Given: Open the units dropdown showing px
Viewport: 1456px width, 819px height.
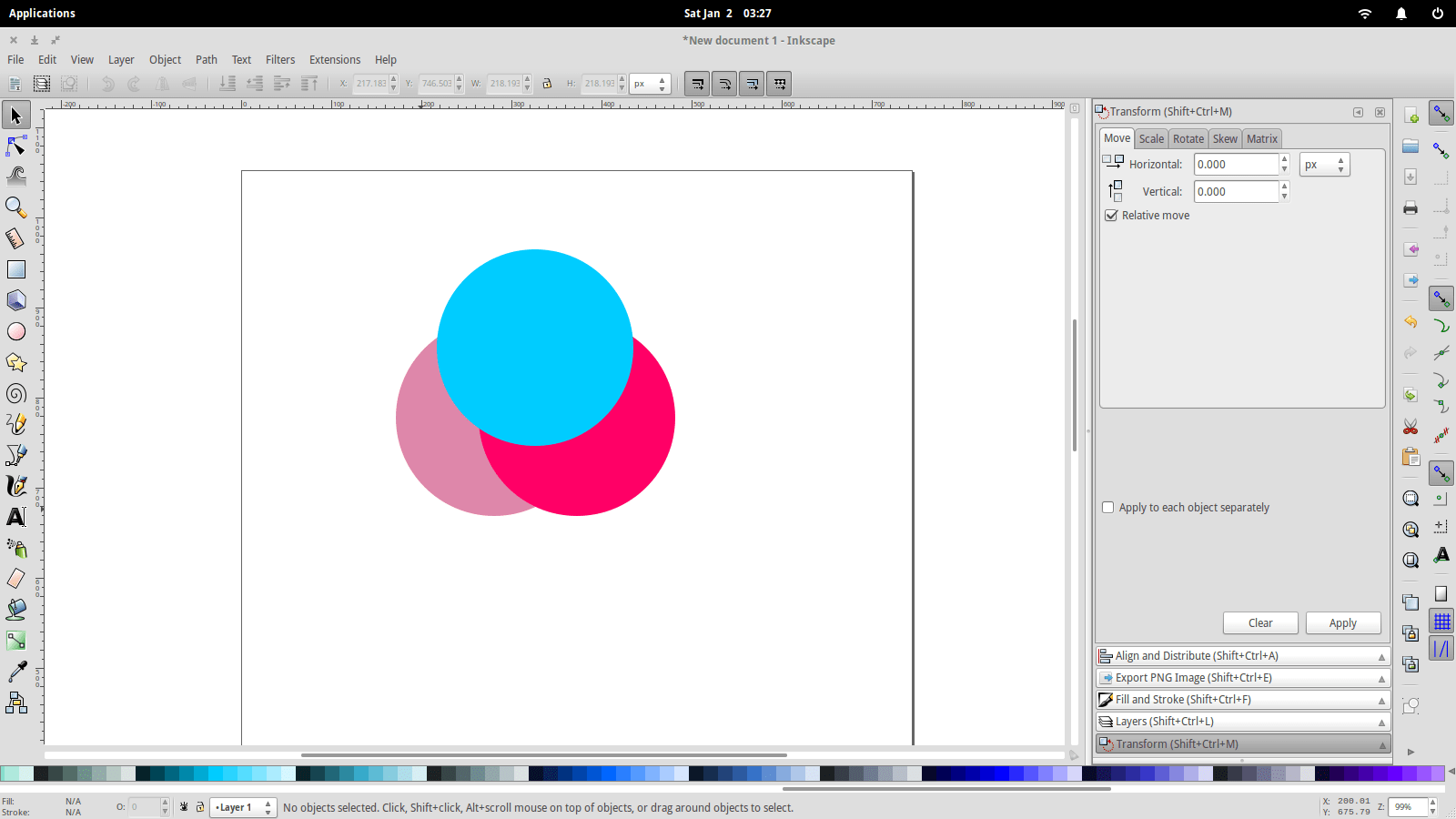Looking at the screenshot, I should click(x=1323, y=164).
